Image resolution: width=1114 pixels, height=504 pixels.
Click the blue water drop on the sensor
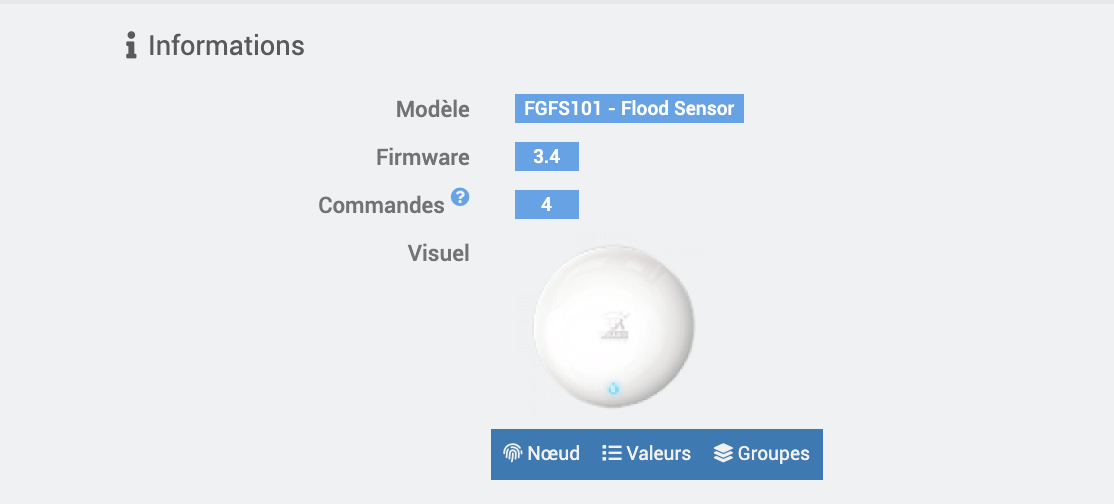613,387
